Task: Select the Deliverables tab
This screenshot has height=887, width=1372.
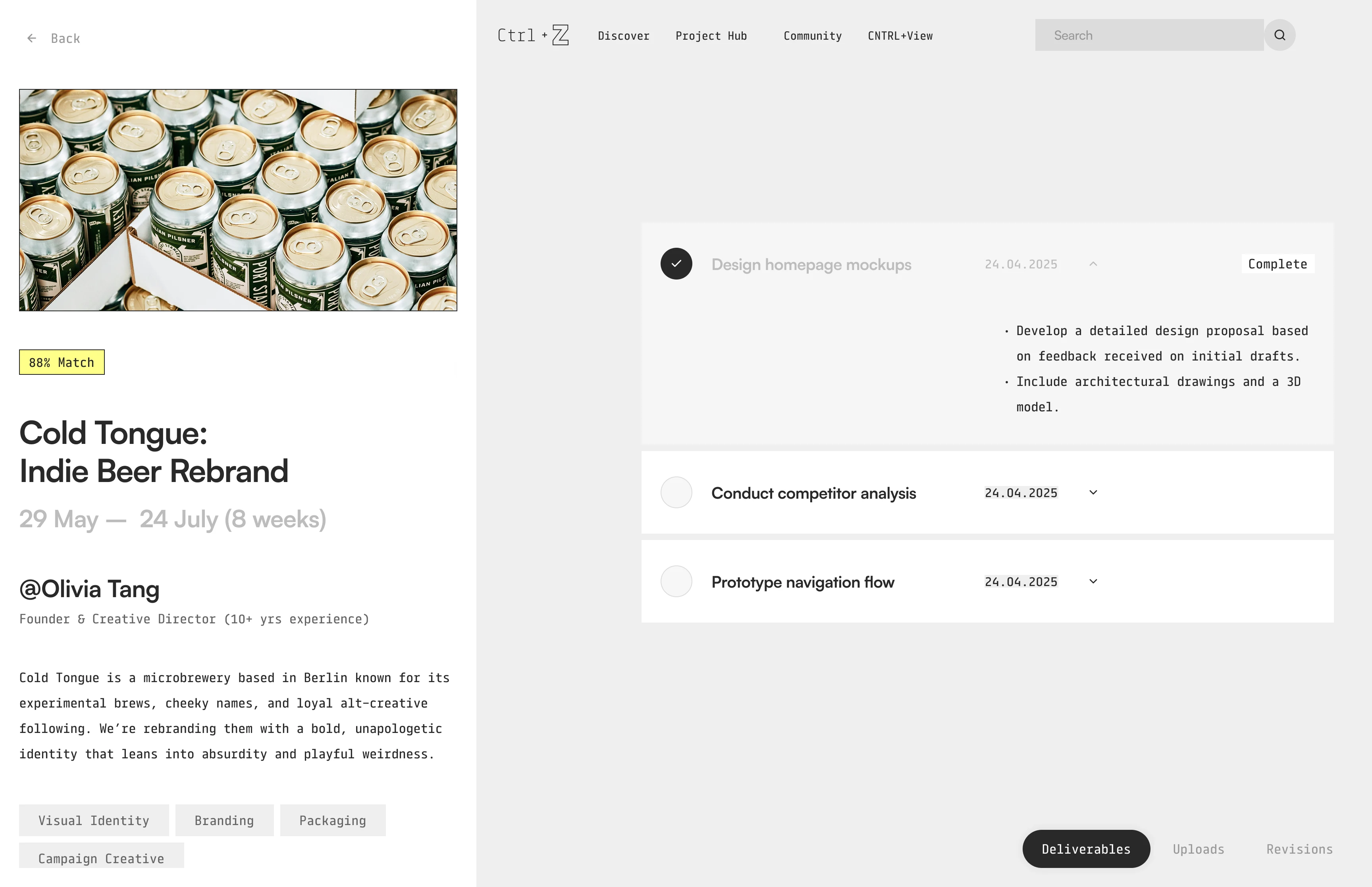Action: (1086, 849)
